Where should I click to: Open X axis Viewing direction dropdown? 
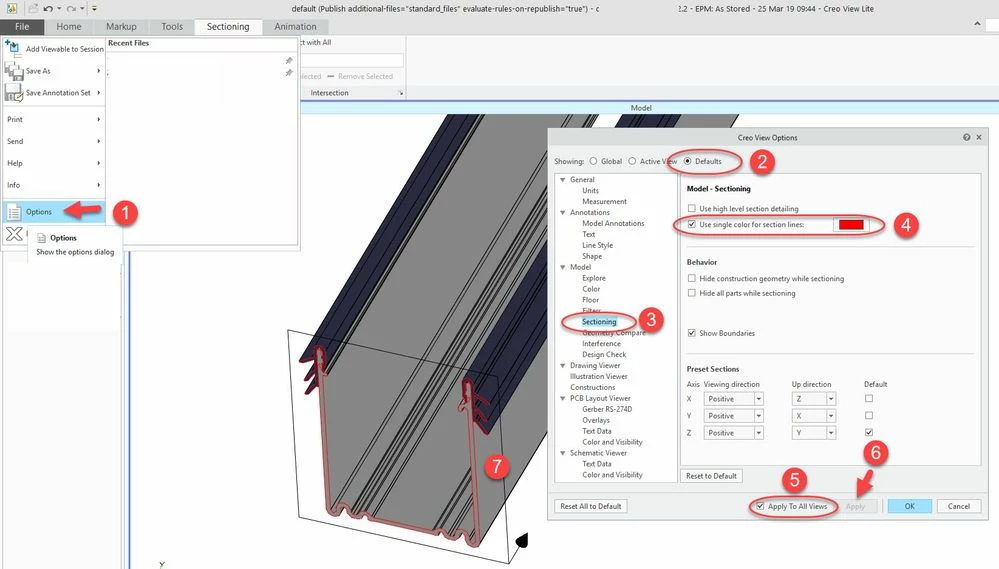tap(758, 399)
